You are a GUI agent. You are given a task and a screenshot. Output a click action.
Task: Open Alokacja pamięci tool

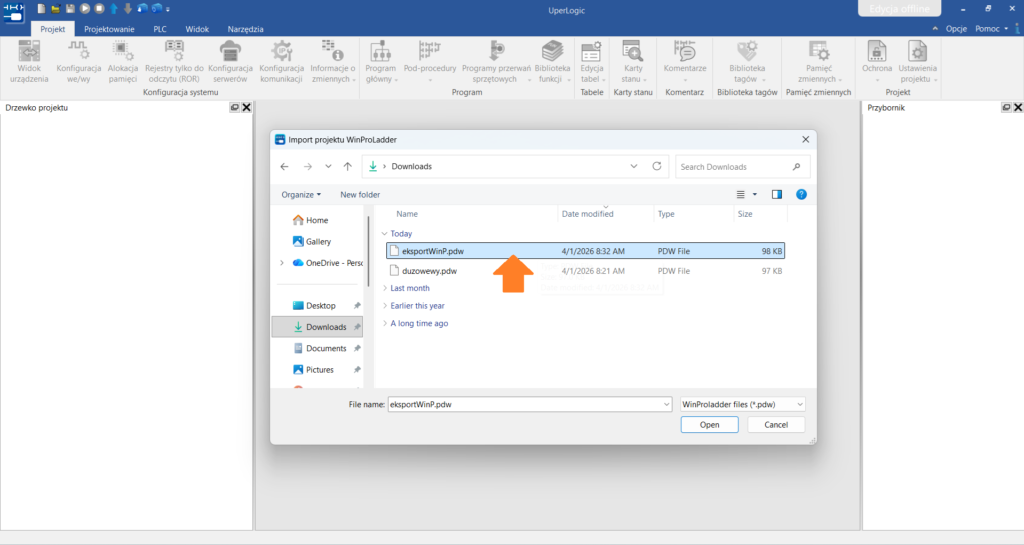[x=123, y=62]
